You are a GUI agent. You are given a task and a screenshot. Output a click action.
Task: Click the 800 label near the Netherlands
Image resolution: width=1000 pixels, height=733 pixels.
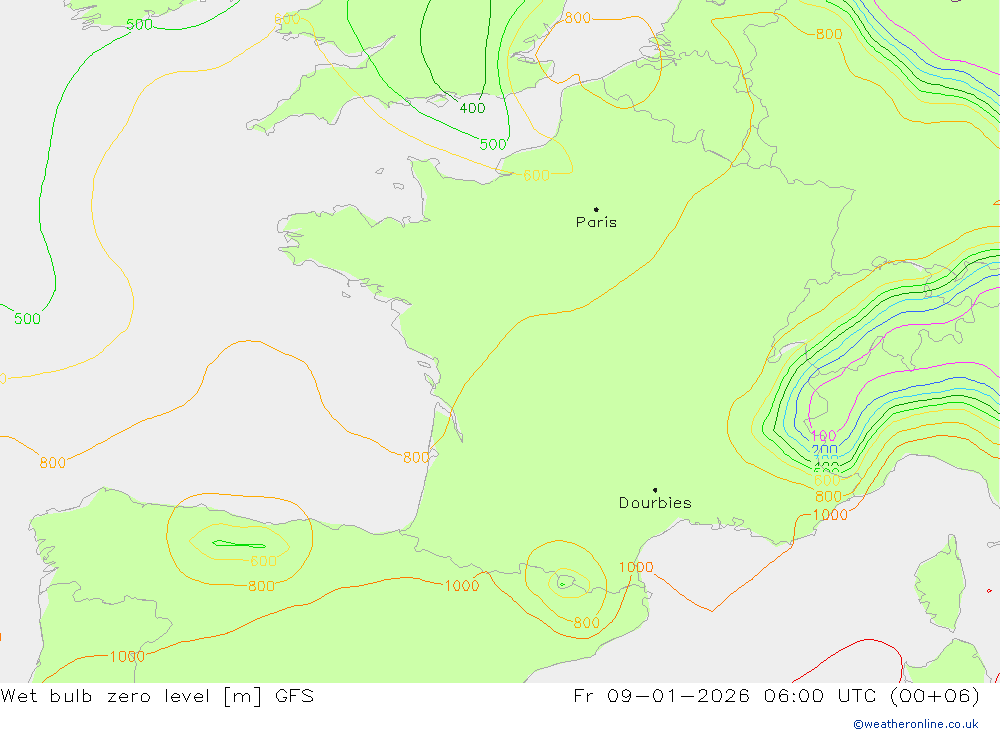pos(578,18)
